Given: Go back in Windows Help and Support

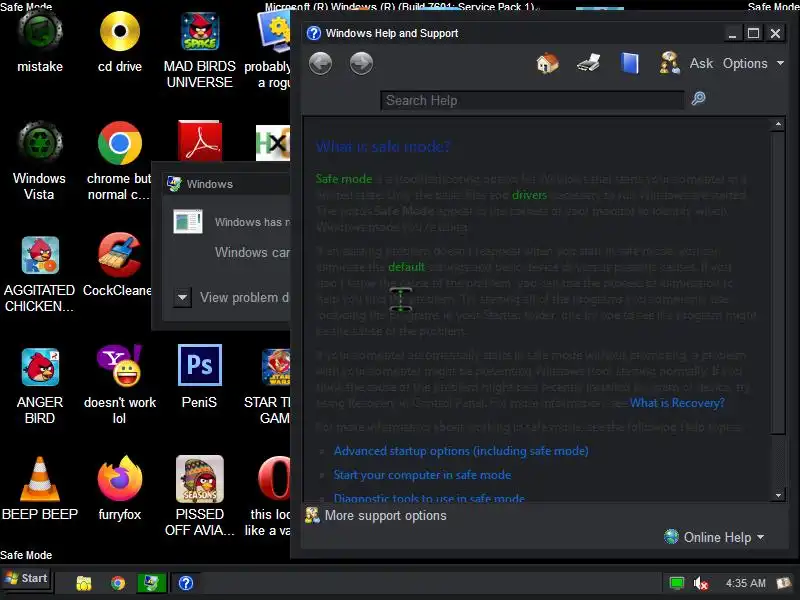Looking at the screenshot, I should (x=320, y=64).
